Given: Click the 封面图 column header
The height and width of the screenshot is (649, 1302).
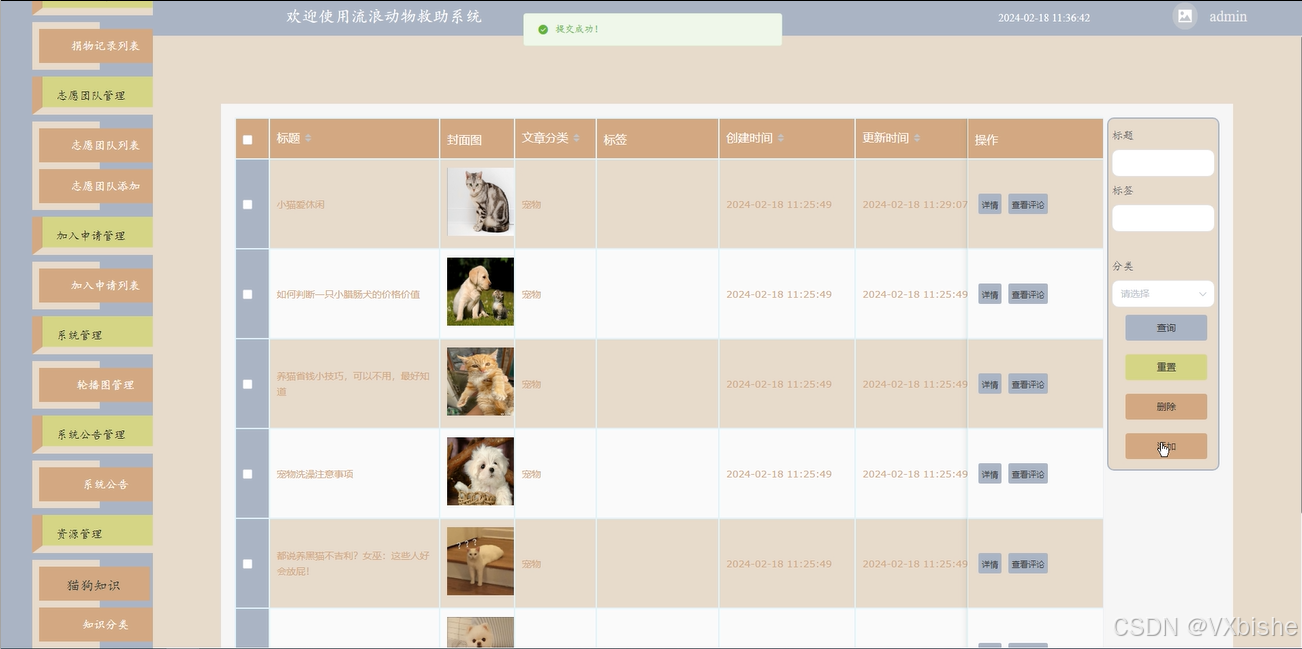Looking at the screenshot, I should (465, 140).
